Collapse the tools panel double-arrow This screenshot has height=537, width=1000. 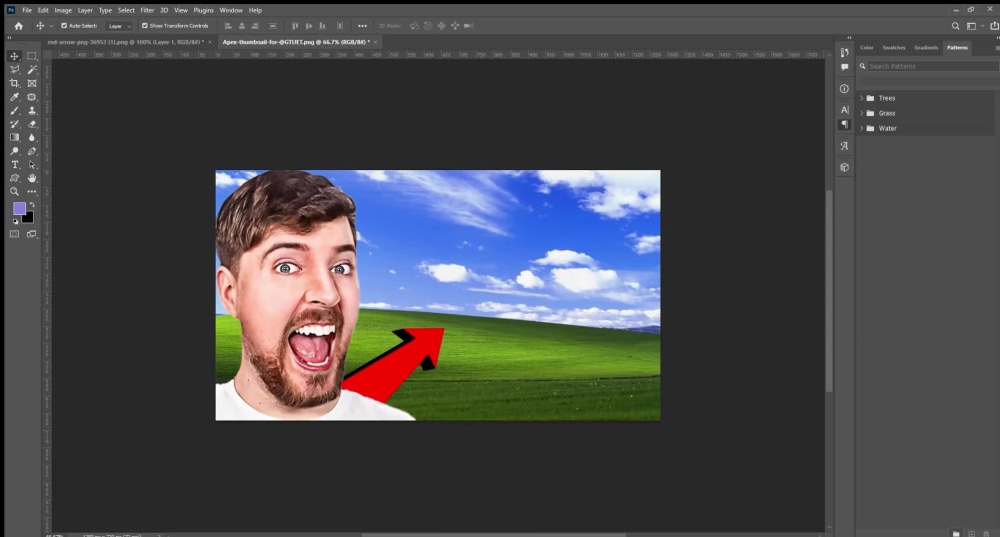click(x=9, y=38)
